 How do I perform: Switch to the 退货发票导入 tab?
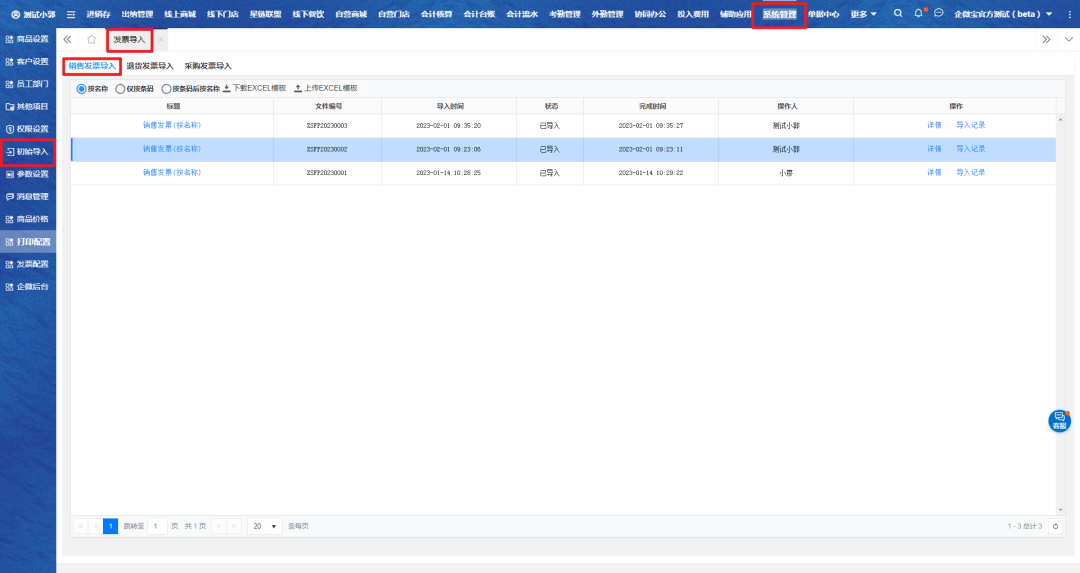(150, 66)
